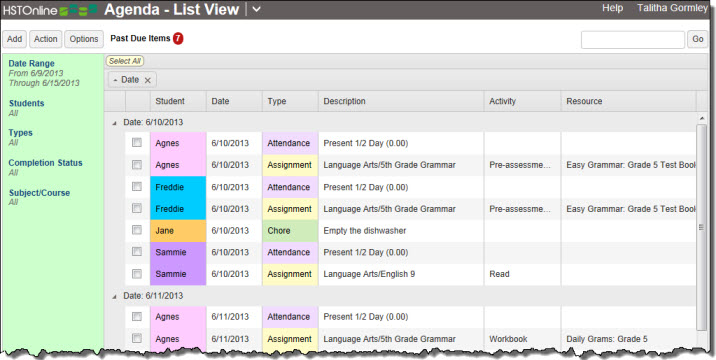Viewport: 716px width, 360px height.
Task: Check Sammie Assignment row checkbox
Action: pyautogui.click(x=137, y=274)
